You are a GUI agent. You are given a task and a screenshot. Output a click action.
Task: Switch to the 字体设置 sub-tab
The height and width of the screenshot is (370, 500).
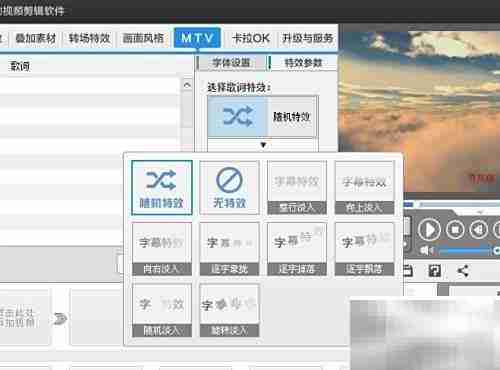[231, 63]
